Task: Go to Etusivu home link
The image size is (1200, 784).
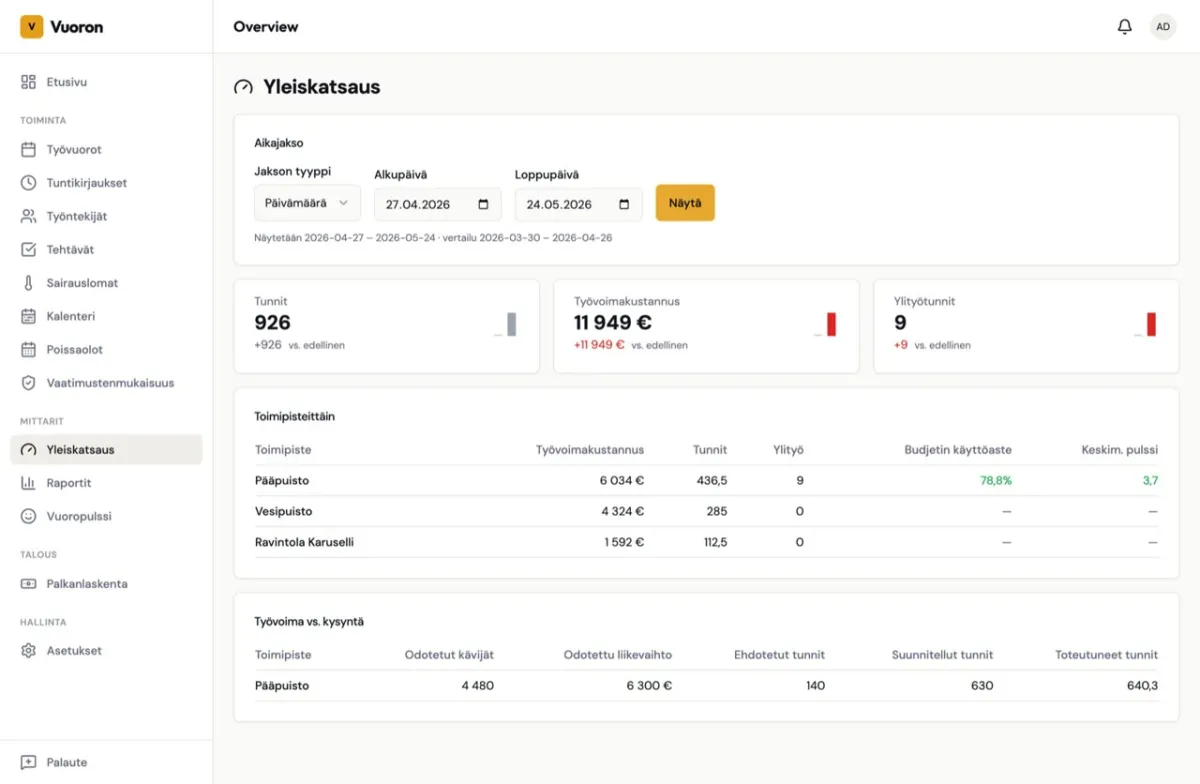Action: coord(106,82)
